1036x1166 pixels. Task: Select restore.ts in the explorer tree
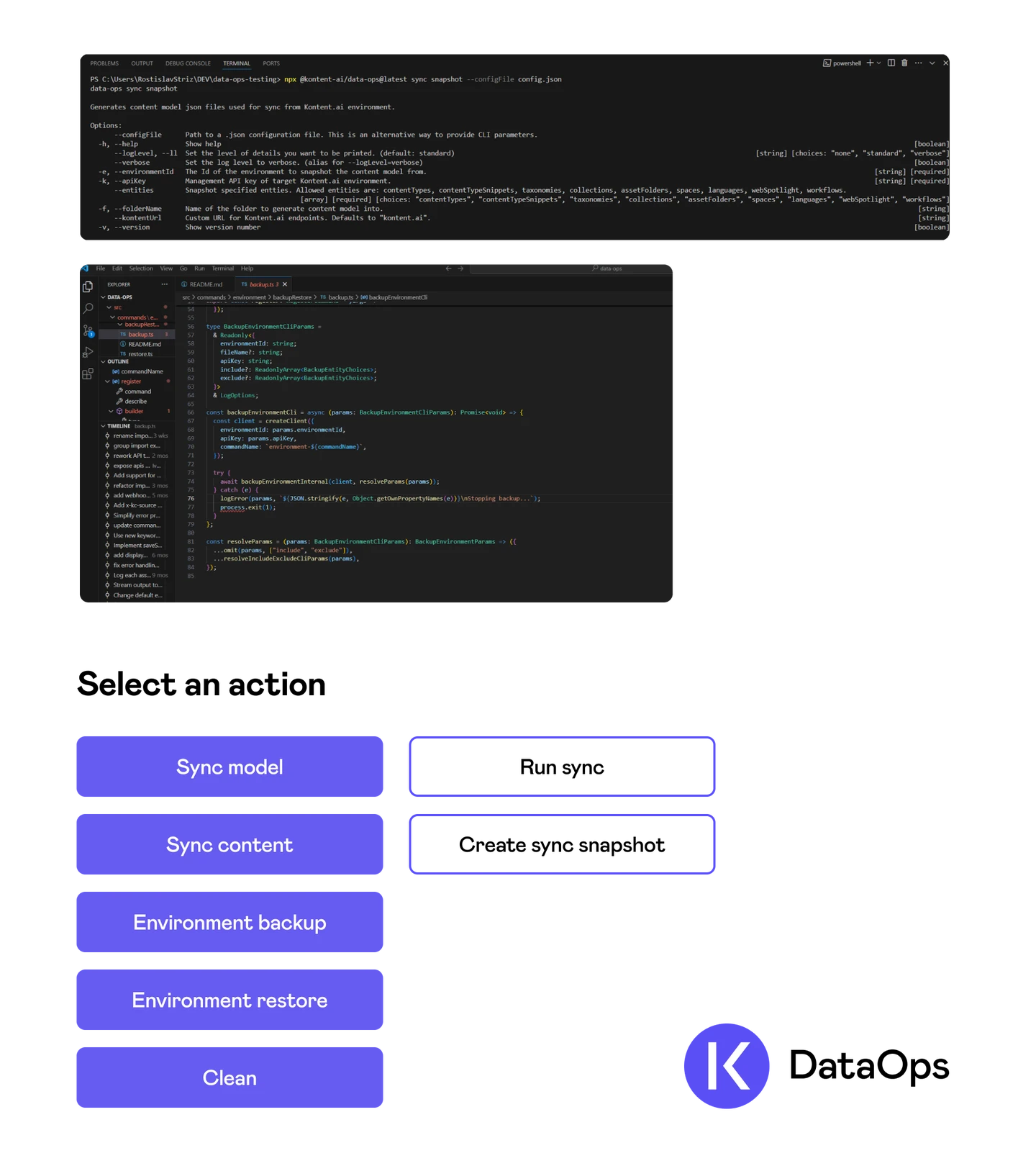(x=140, y=354)
